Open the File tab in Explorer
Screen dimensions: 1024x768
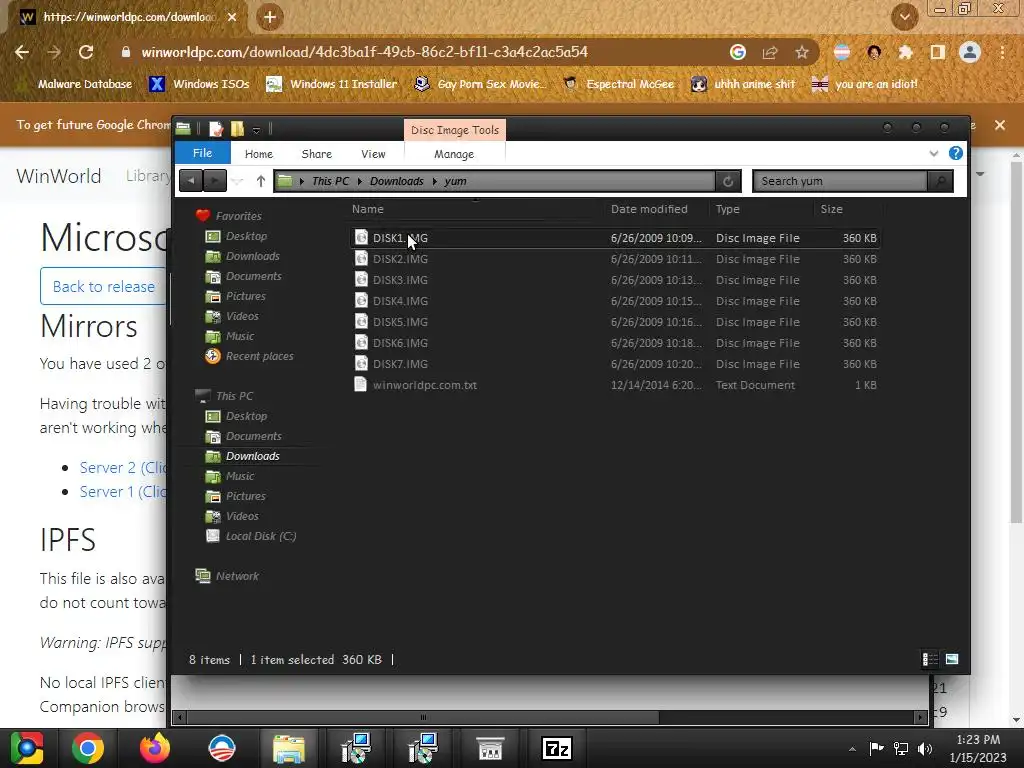click(x=202, y=153)
